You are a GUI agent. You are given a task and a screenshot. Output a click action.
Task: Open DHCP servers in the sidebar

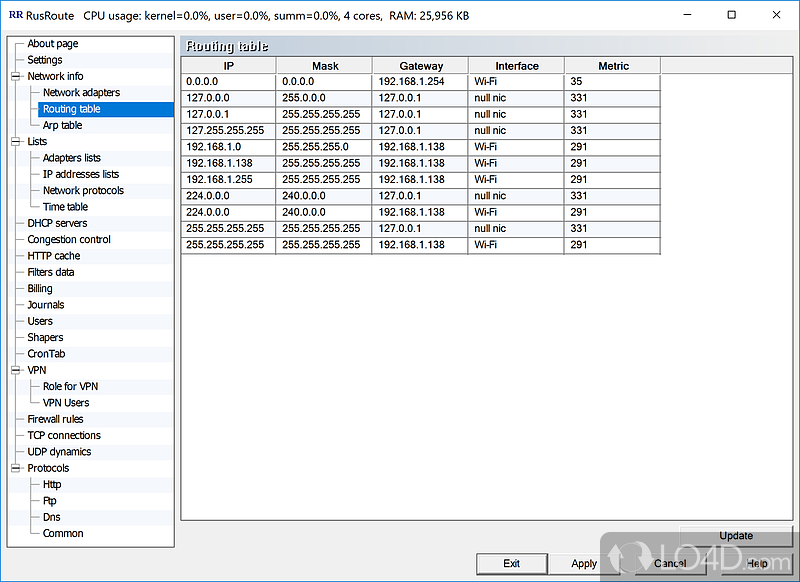(x=57, y=223)
